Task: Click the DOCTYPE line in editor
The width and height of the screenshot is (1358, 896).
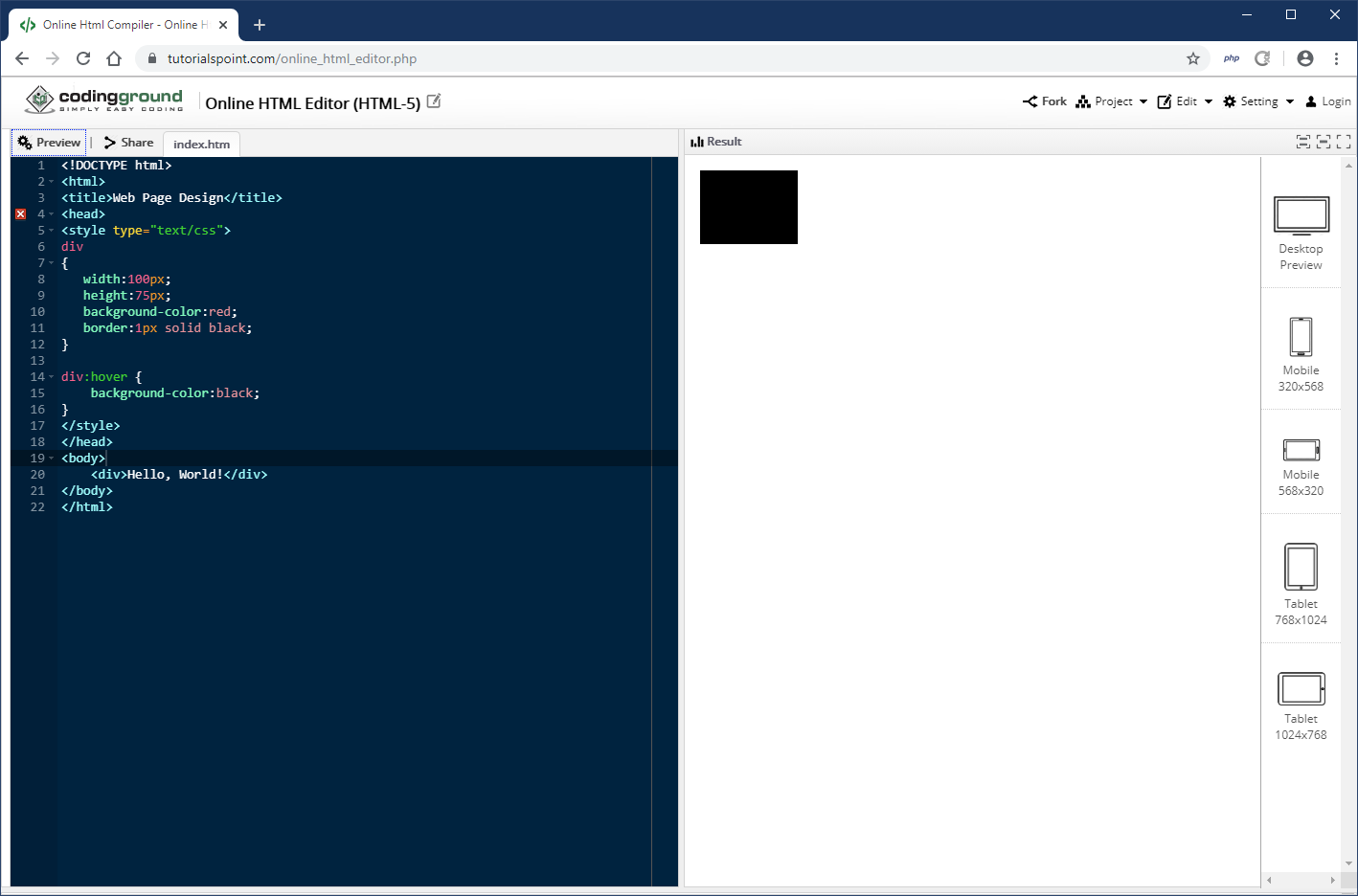Action: coord(117,166)
